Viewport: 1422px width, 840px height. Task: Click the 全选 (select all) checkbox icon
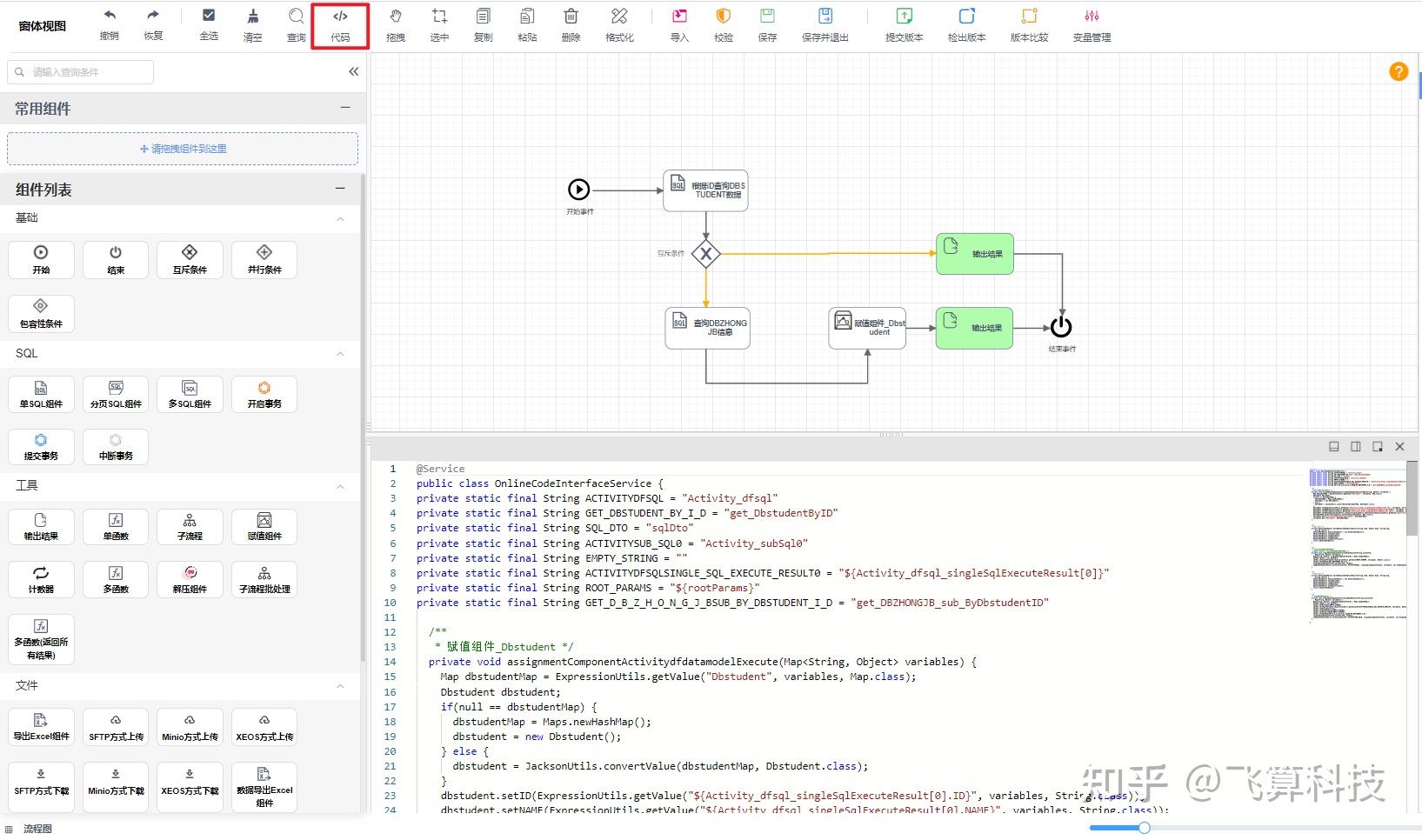point(209,16)
